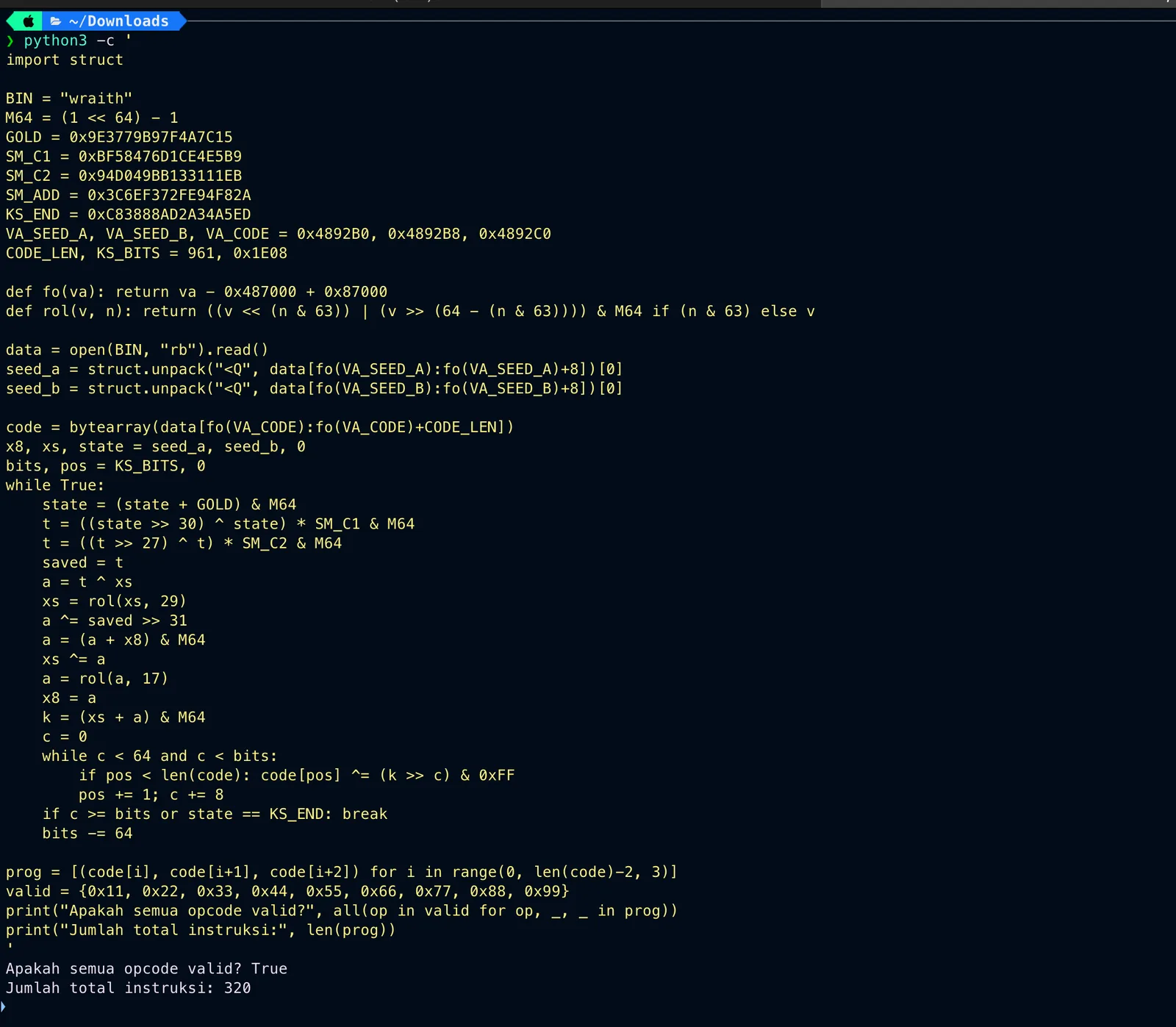Viewport: 1176px width, 1027px height.
Task: Click the KS_END value 0xC83888AD2A34A5ED
Action: coord(169,215)
